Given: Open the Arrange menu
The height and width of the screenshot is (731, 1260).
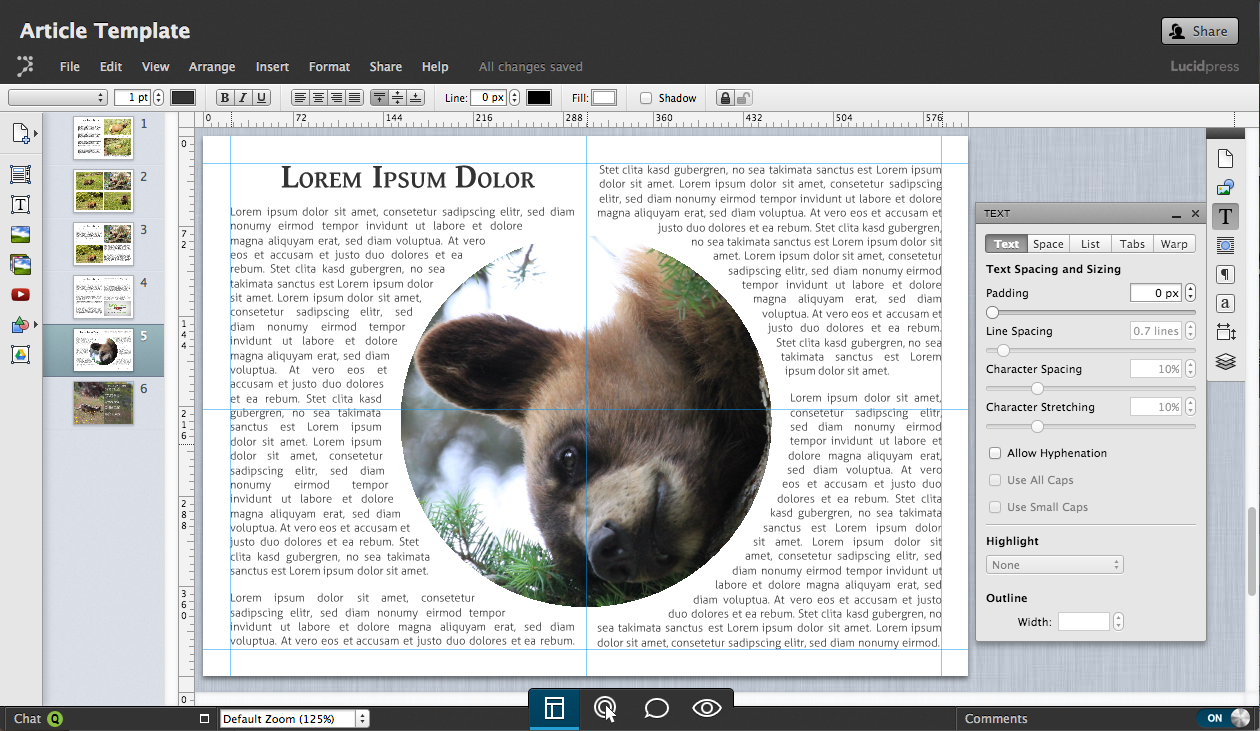Looking at the screenshot, I should (x=212, y=67).
